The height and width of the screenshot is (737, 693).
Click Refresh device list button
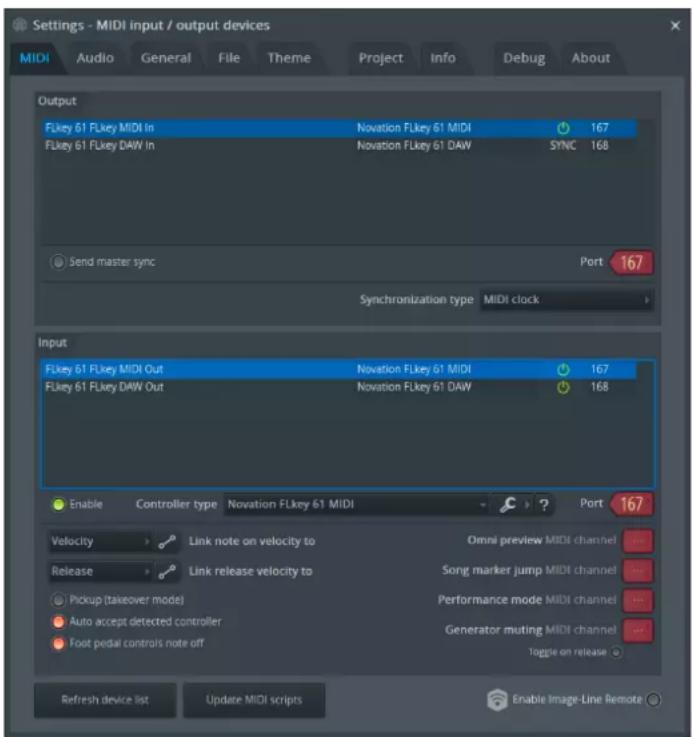click(105, 700)
